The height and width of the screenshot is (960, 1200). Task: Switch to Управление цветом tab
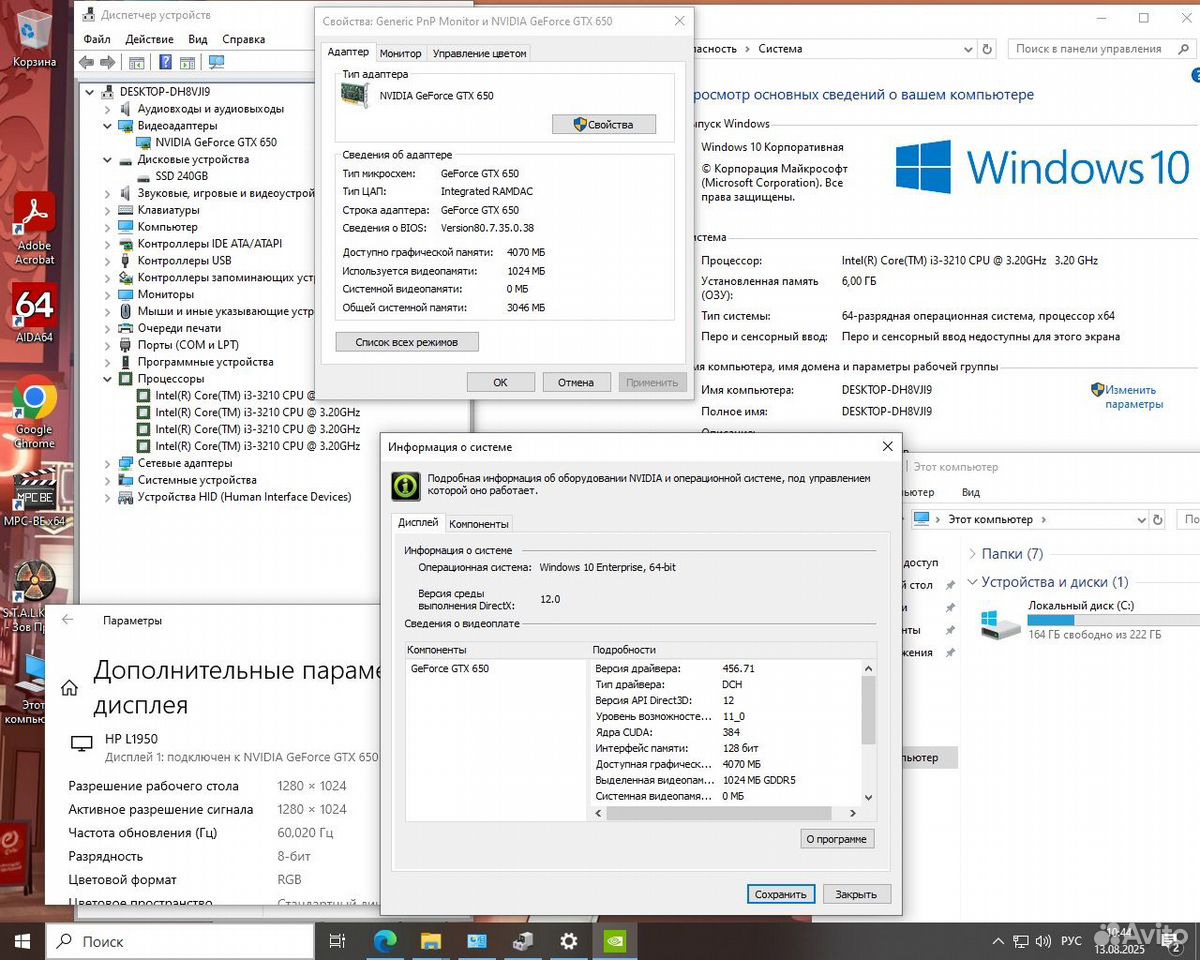click(x=479, y=53)
